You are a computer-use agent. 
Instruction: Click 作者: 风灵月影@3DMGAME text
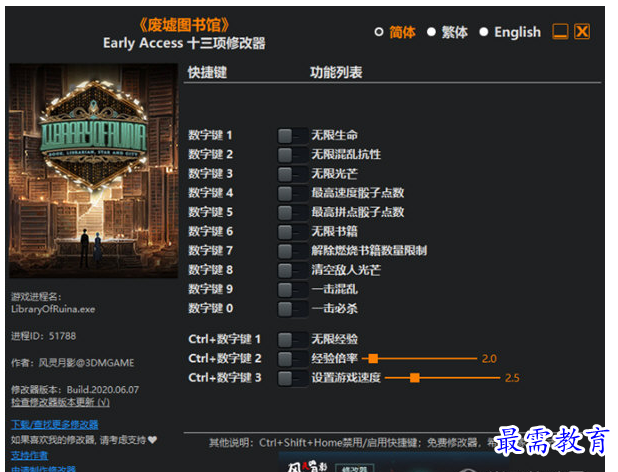73,363
